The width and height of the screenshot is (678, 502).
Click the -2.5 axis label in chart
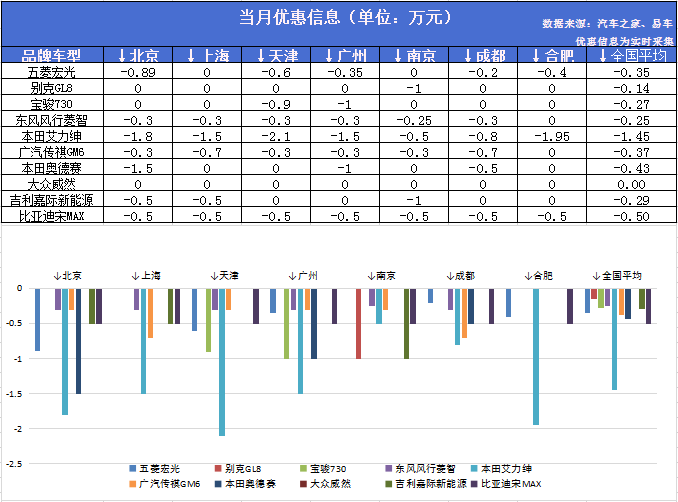15,464
